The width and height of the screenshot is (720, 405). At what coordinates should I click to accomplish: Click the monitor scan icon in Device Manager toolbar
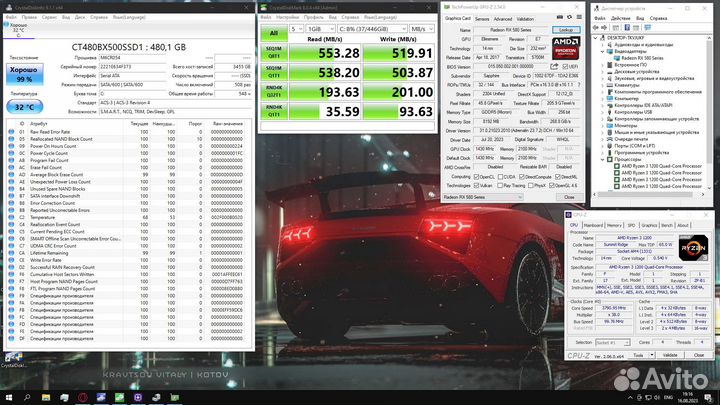pos(647,28)
